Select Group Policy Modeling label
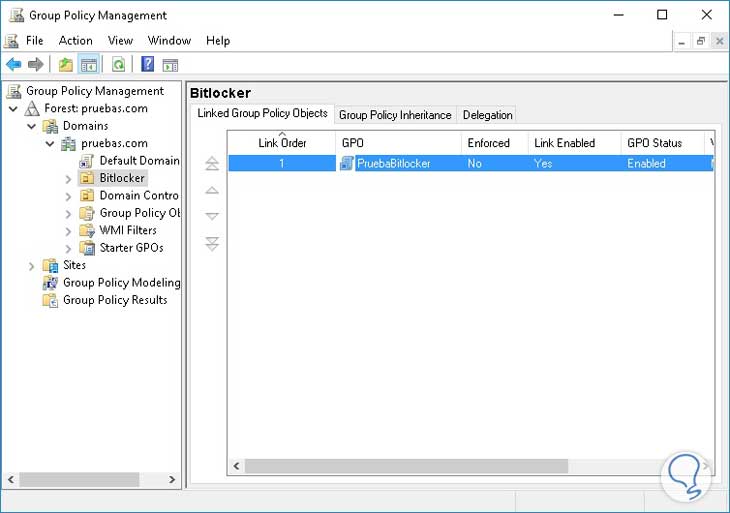This screenshot has width=730, height=513. 122,283
